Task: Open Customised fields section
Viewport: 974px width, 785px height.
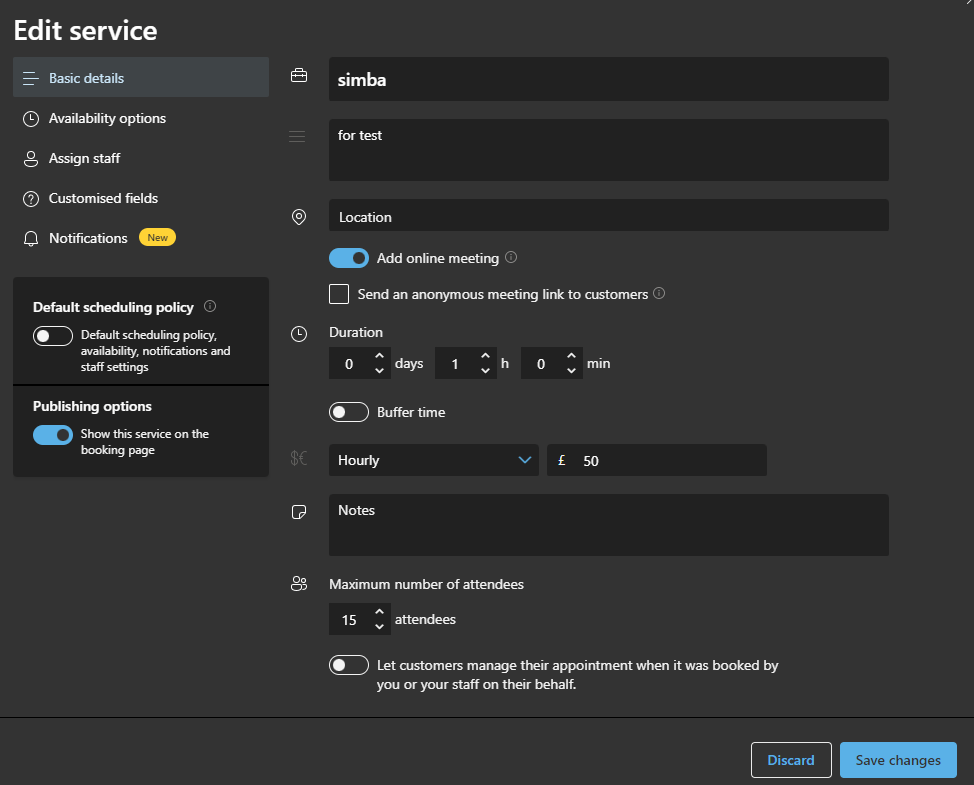Action: [141, 198]
